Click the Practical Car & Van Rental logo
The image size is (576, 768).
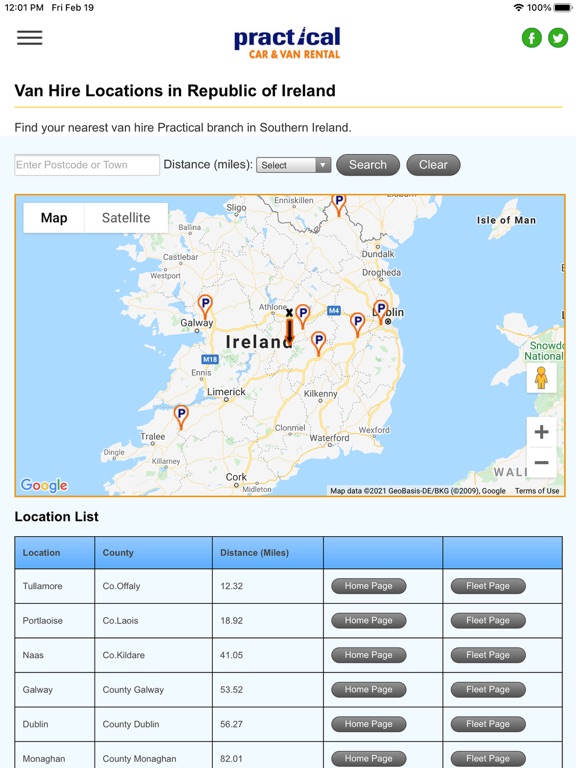point(288,43)
